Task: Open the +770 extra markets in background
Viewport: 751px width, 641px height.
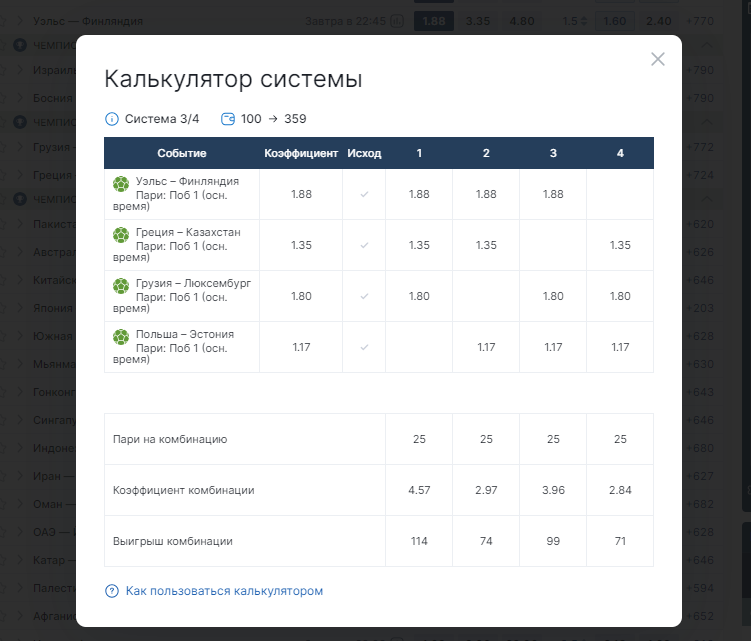Action: pos(700,22)
